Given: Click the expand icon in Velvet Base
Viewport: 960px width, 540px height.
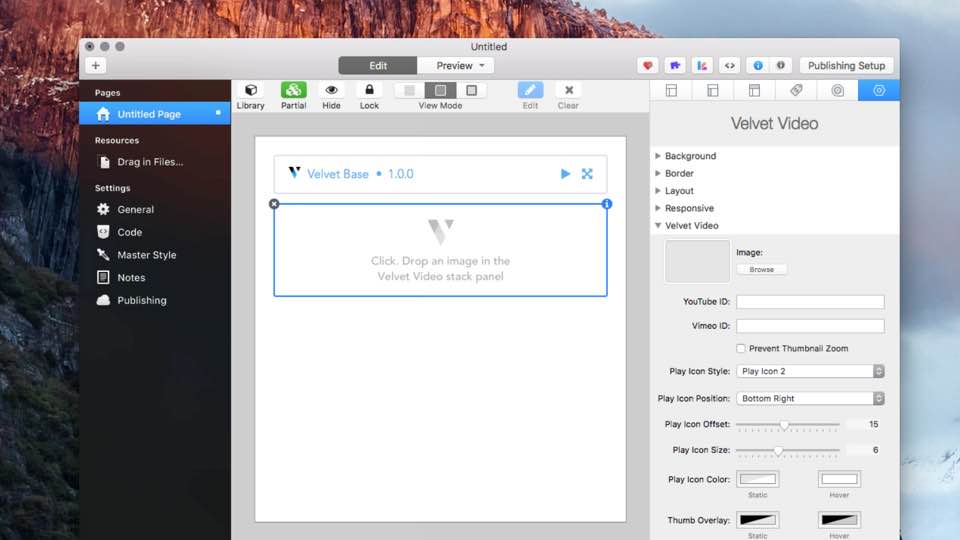Looking at the screenshot, I should point(587,174).
